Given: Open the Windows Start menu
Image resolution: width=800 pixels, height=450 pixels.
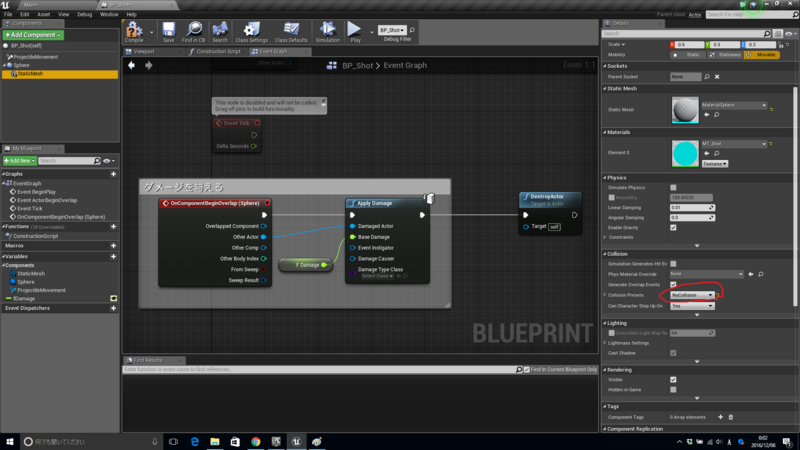Looking at the screenshot, I should click(x=10, y=441).
